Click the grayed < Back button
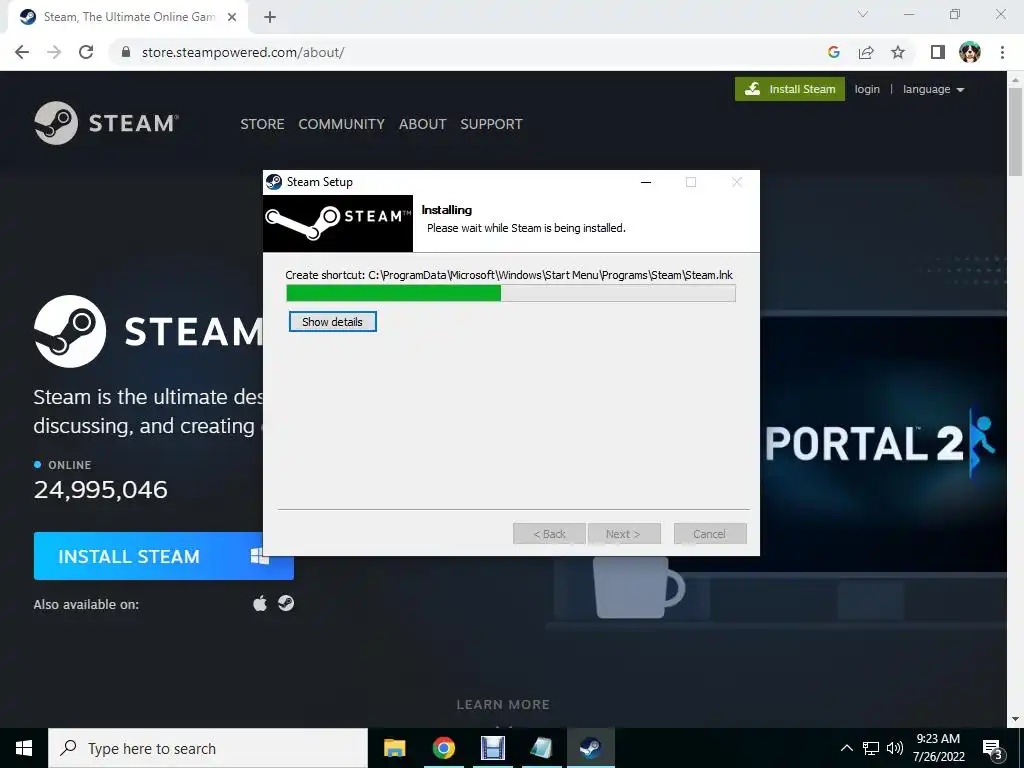This screenshot has width=1024, height=768. click(549, 534)
